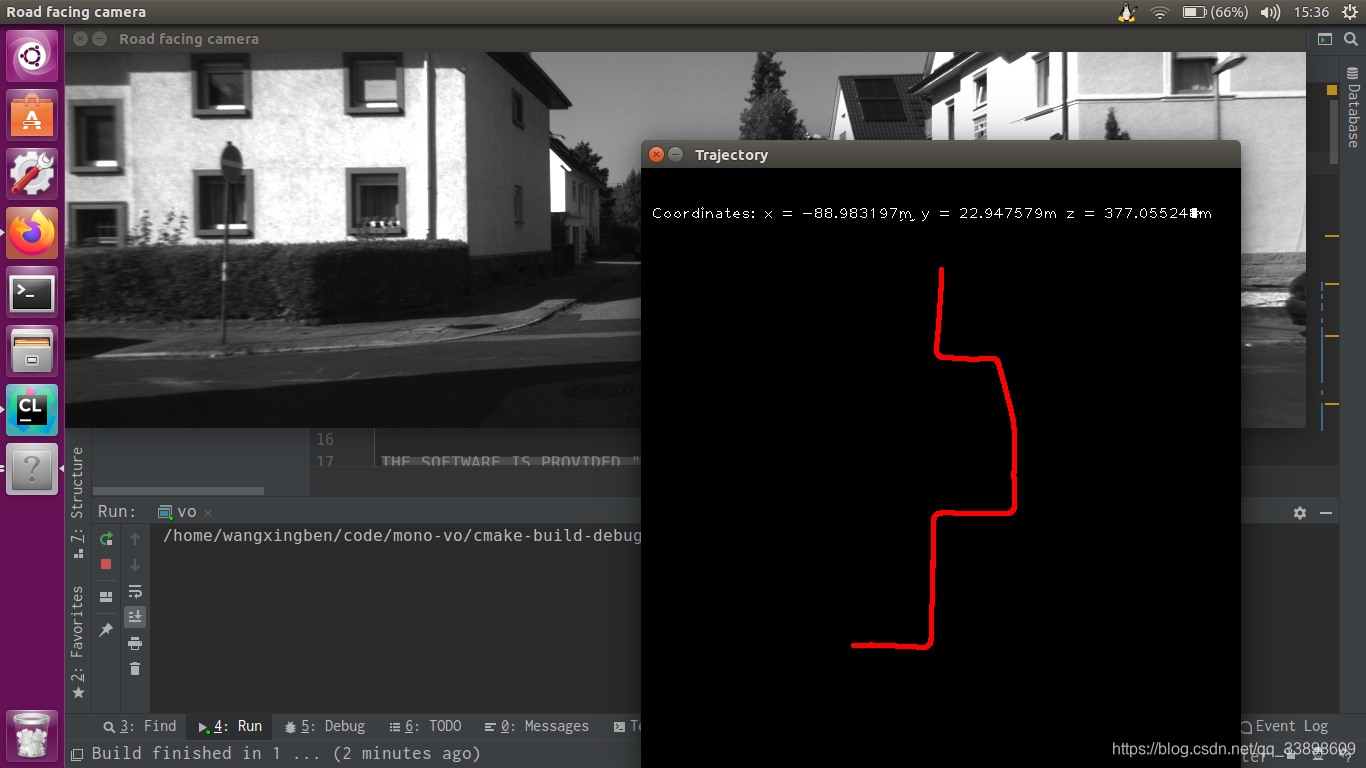
Task: Click the 'Build finished' status message
Action: [286, 753]
